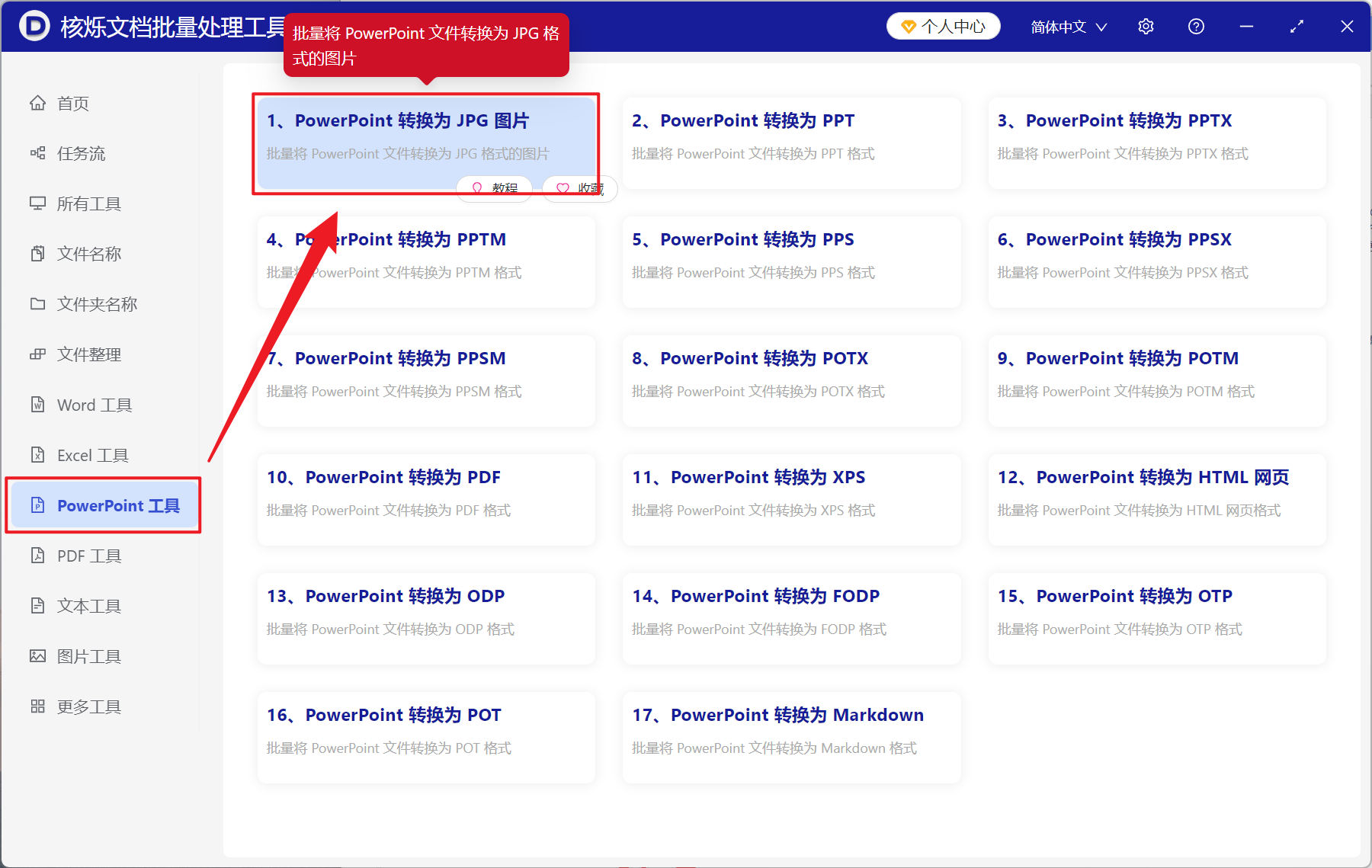Click the 更多工具 grid icon
This screenshot has width=1372, height=868.
pyautogui.click(x=37, y=706)
